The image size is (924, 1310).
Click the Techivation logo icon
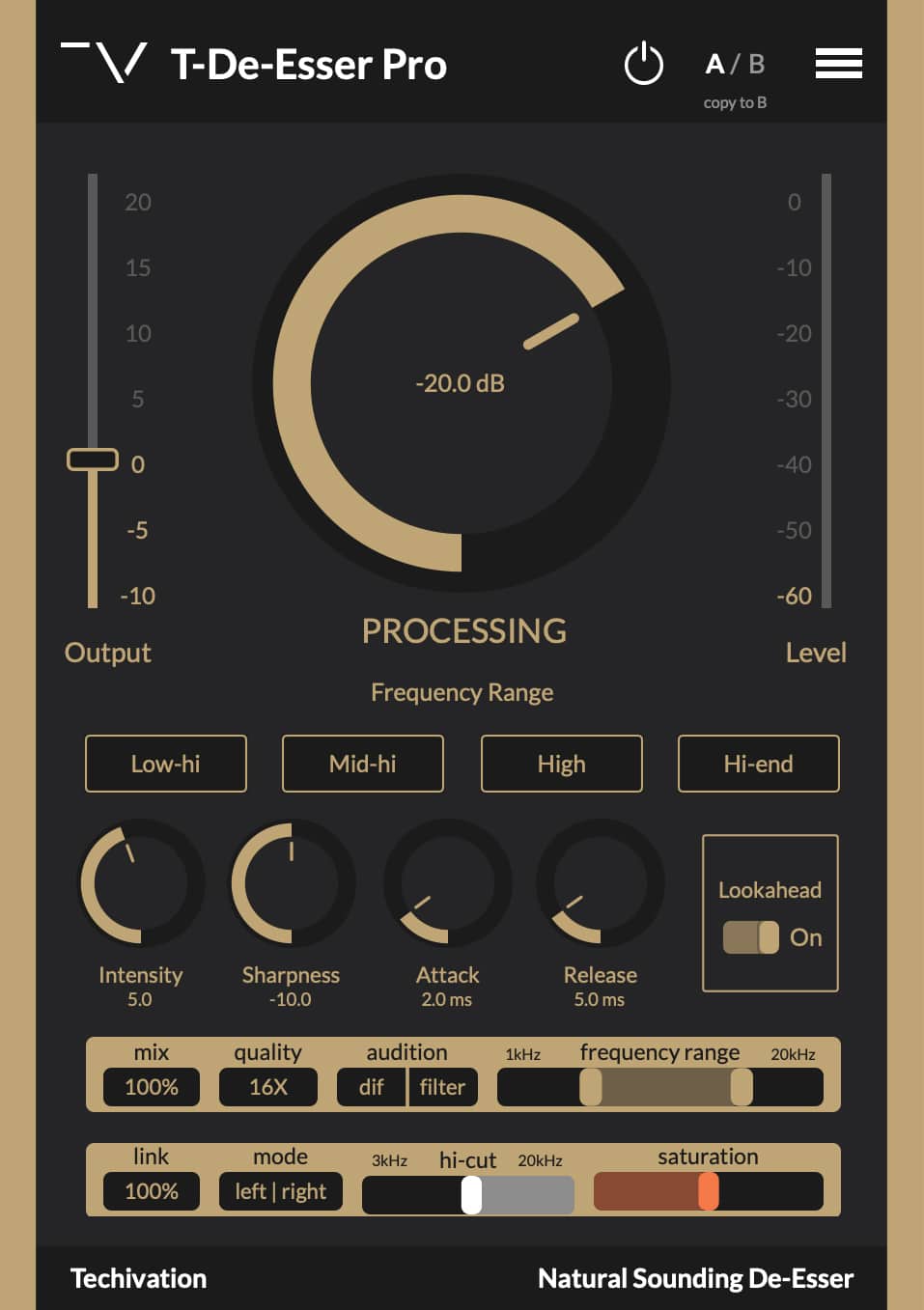(x=103, y=63)
